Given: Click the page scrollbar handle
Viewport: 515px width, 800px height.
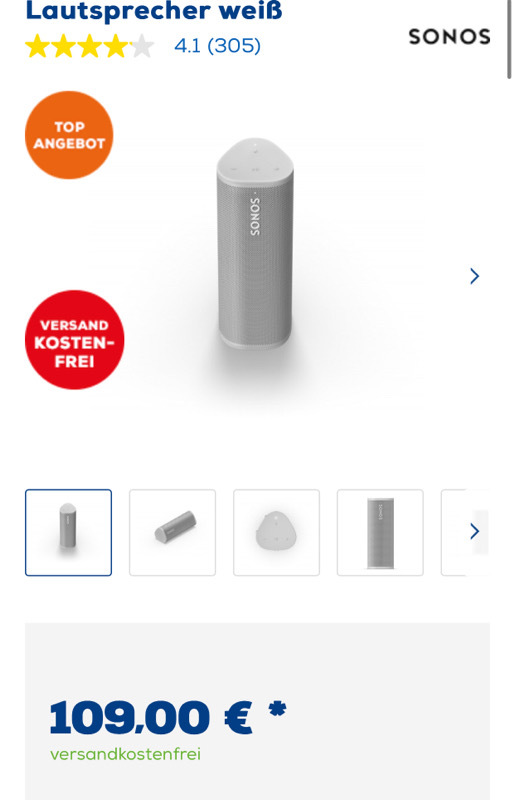Looking at the screenshot, I should 509,38.
